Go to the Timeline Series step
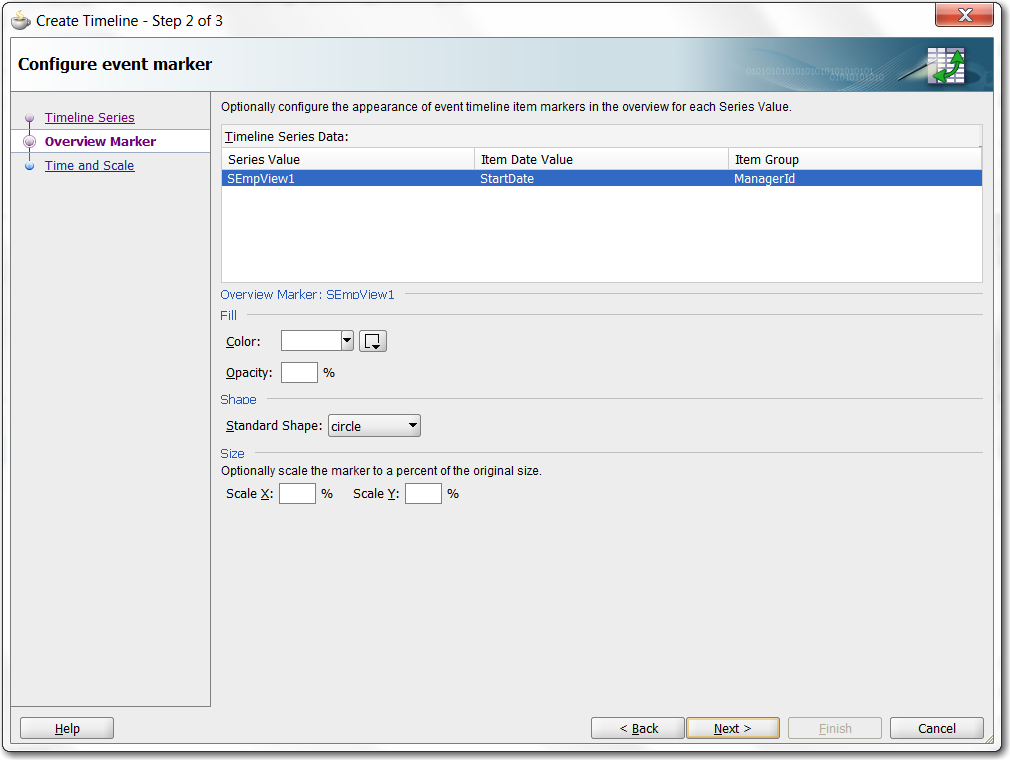The height and width of the screenshot is (760, 1010). pyautogui.click(x=90, y=117)
